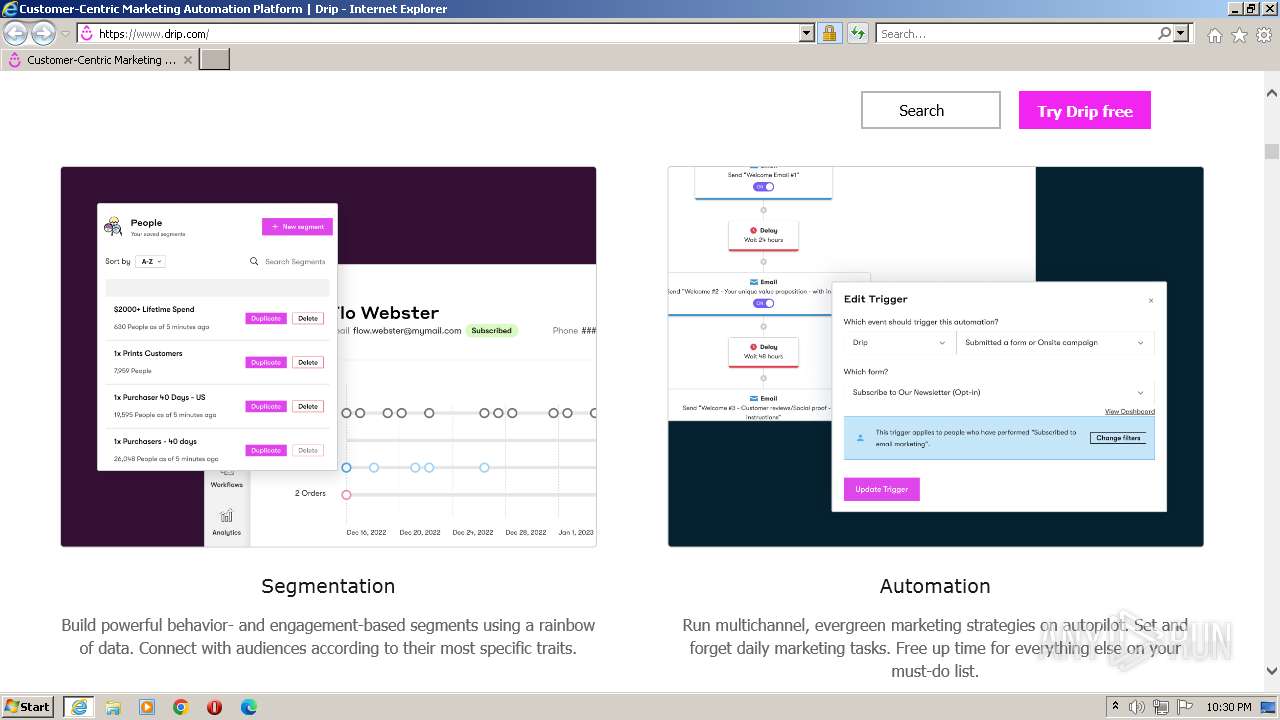
Task: Click the Change filters button
Action: point(1118,438)
